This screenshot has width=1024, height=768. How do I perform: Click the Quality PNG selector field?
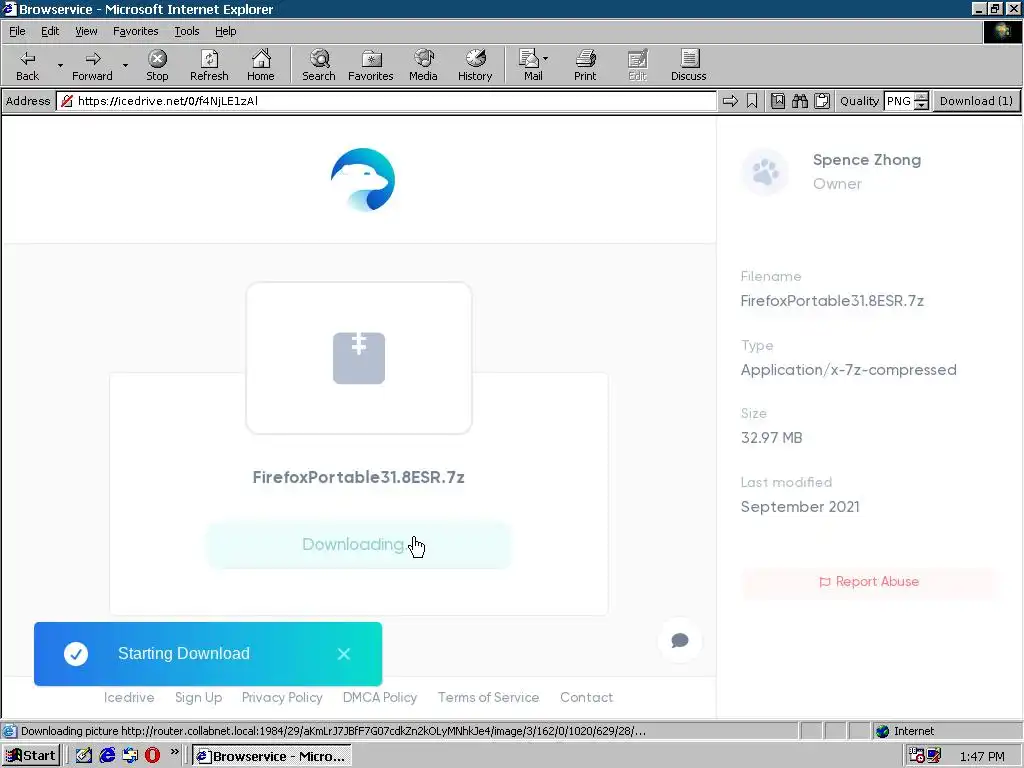click(899, 101)
